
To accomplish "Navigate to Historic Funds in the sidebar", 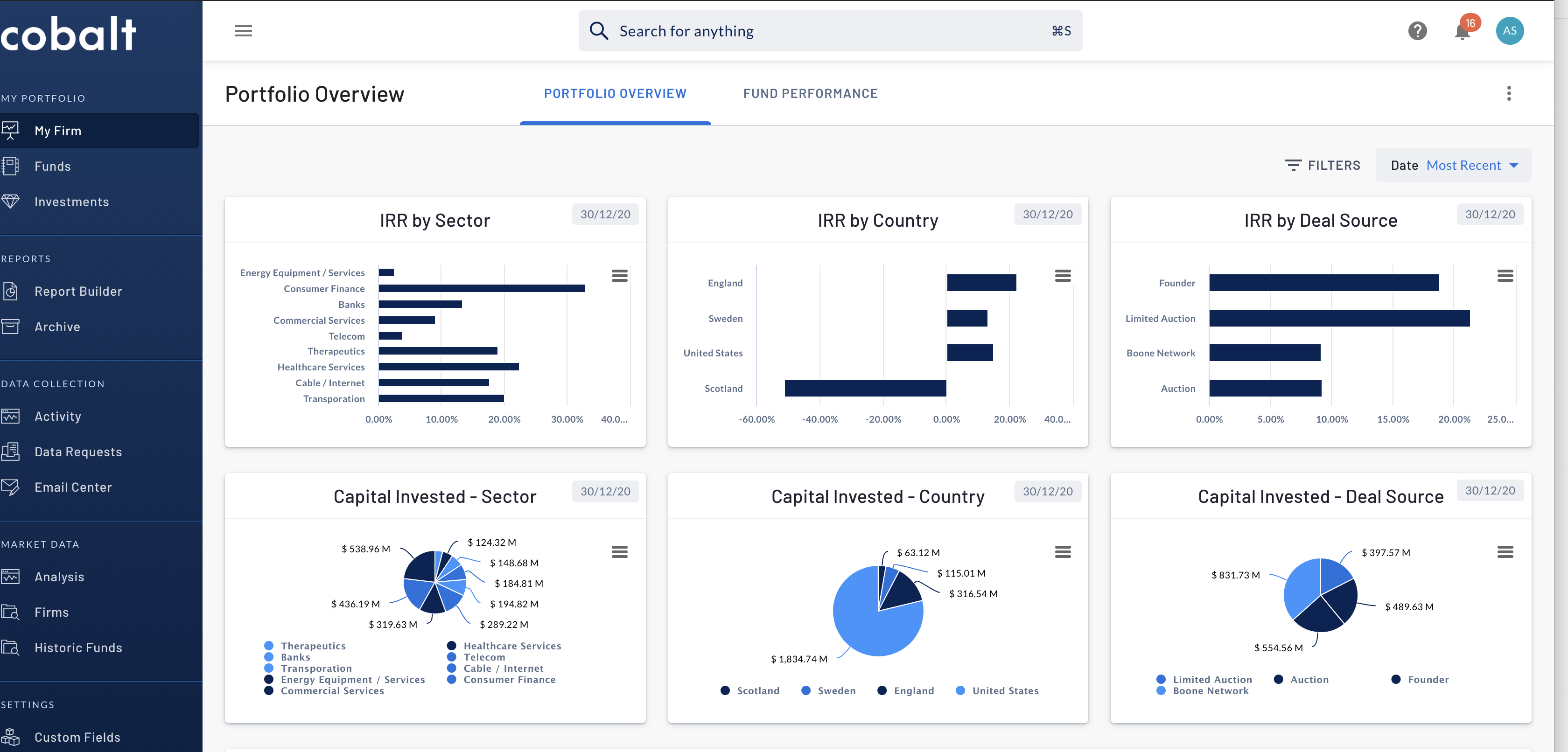I will [78, 648].
